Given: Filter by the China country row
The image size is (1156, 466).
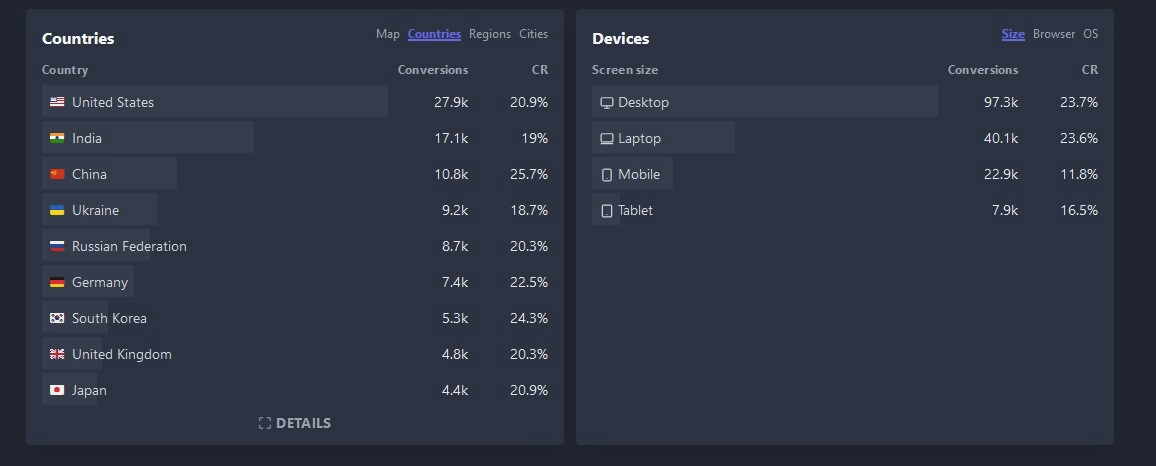Looking at the screenshot, I should pos(295,174).
